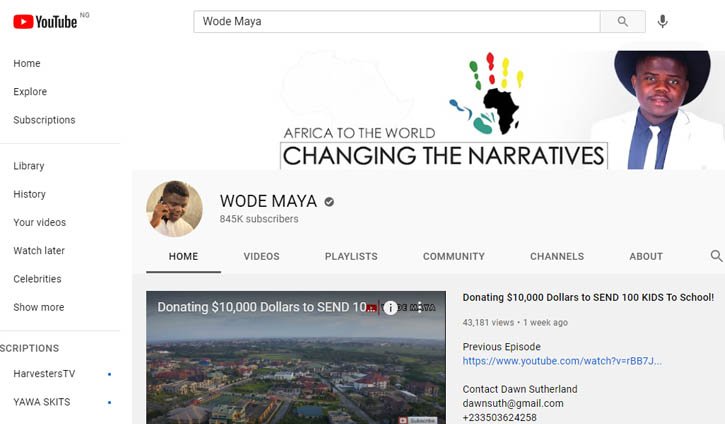Image resolution: width=725 pixels, height=424 pixels.
Task: Open Celebrities playlist in the sidebar
Action: (x=37, y=279)
